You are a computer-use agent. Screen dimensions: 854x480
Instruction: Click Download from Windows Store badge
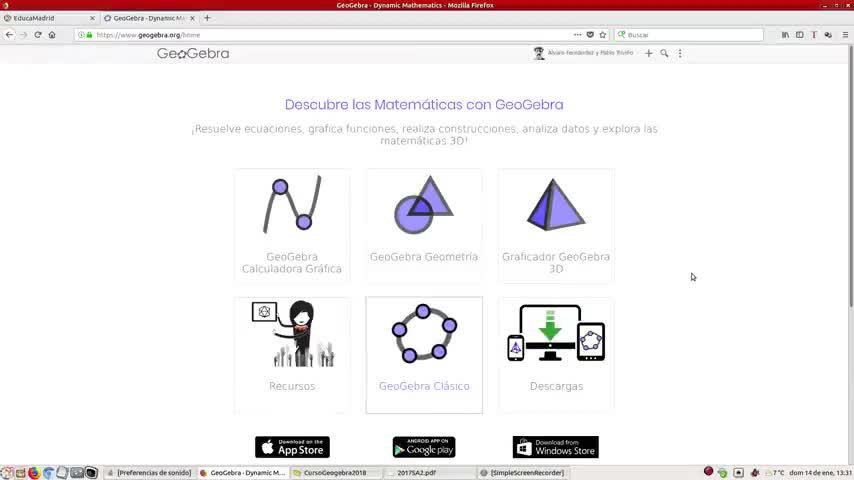pyautogui.click(x=556, y=447)
